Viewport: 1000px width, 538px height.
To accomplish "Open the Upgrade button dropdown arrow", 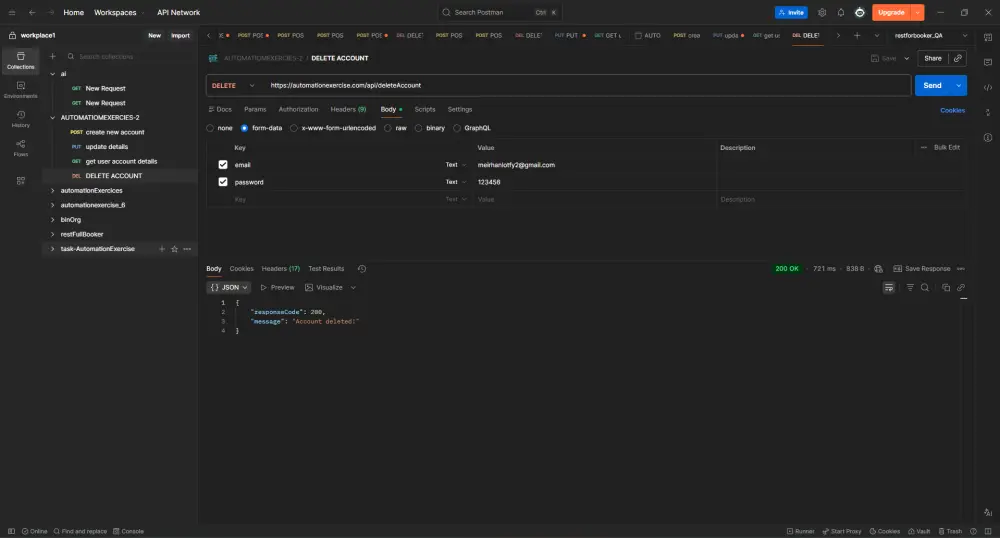I will pyautogui.click(x=917, y=13).
